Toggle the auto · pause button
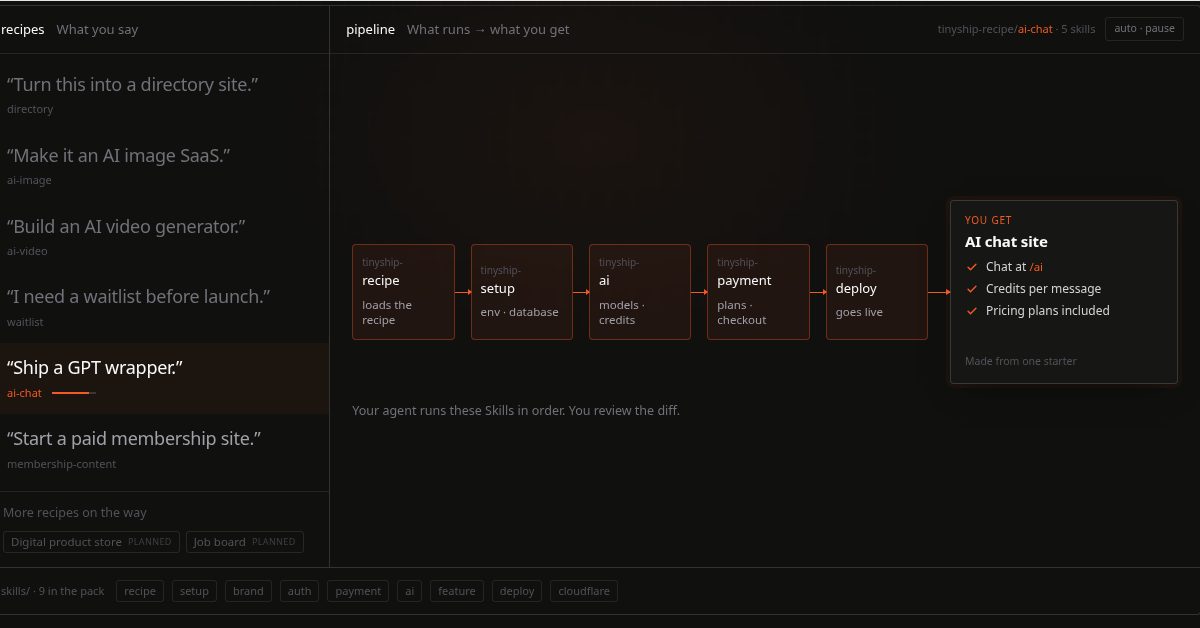Screen dimensions: 1200x628 point(1144,29)
